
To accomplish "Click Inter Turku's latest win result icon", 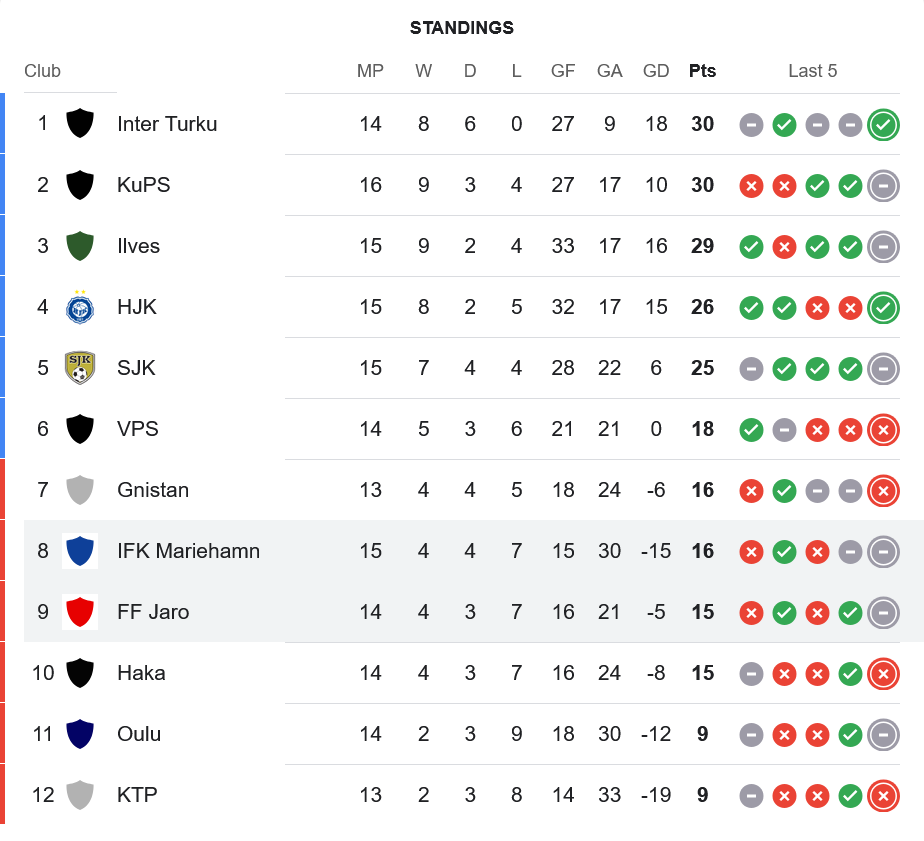I will coord(883,125).
